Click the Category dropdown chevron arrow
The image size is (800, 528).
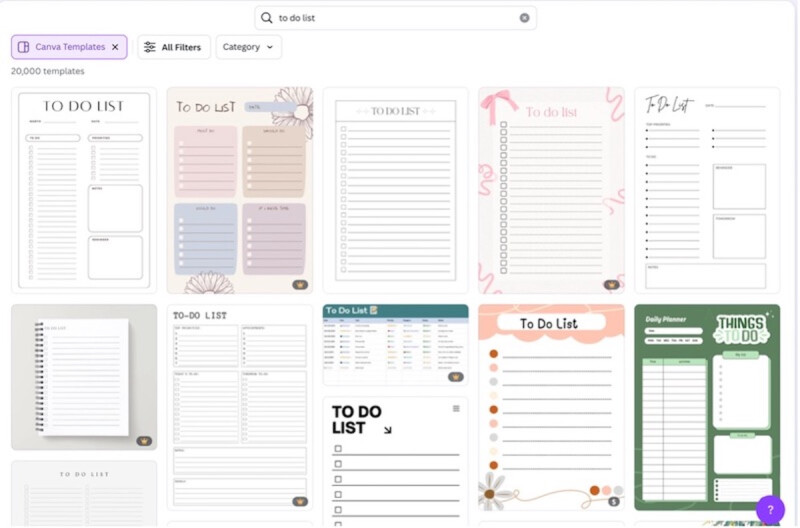270,47
